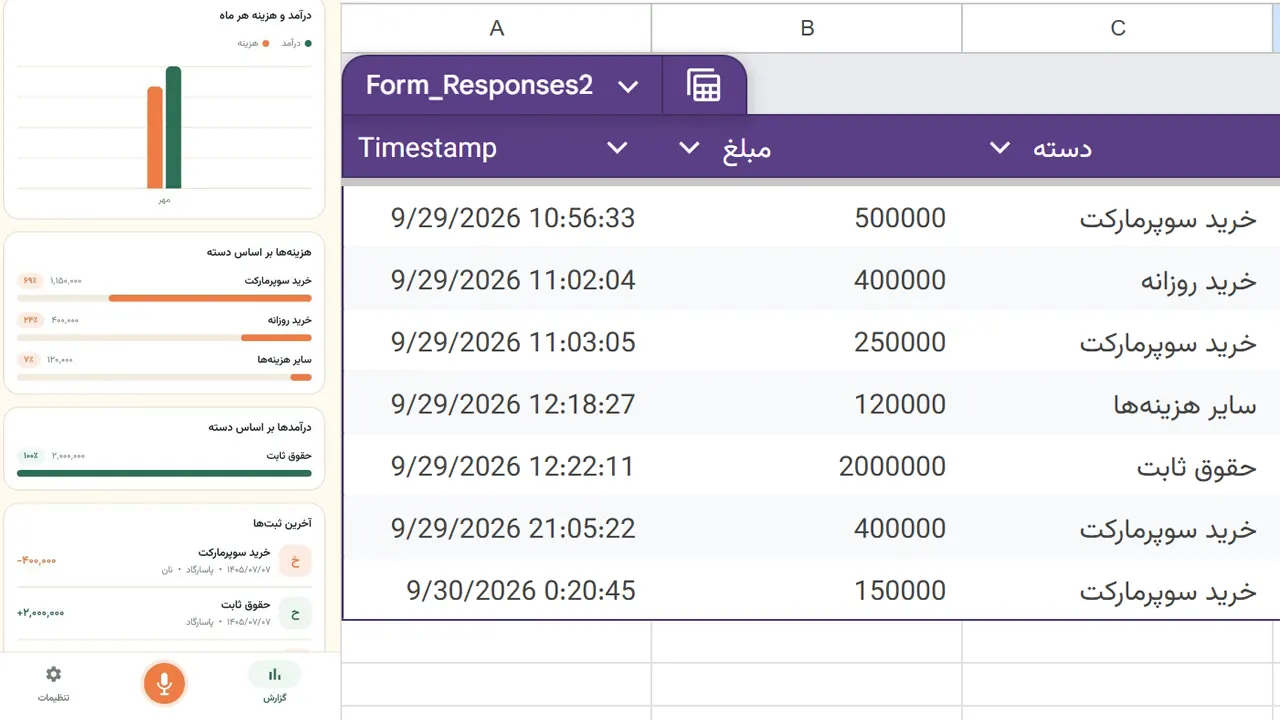Switch to the گزارش tab label
1280x720 pixels.
pyautogui.click(x=275, y=698)
